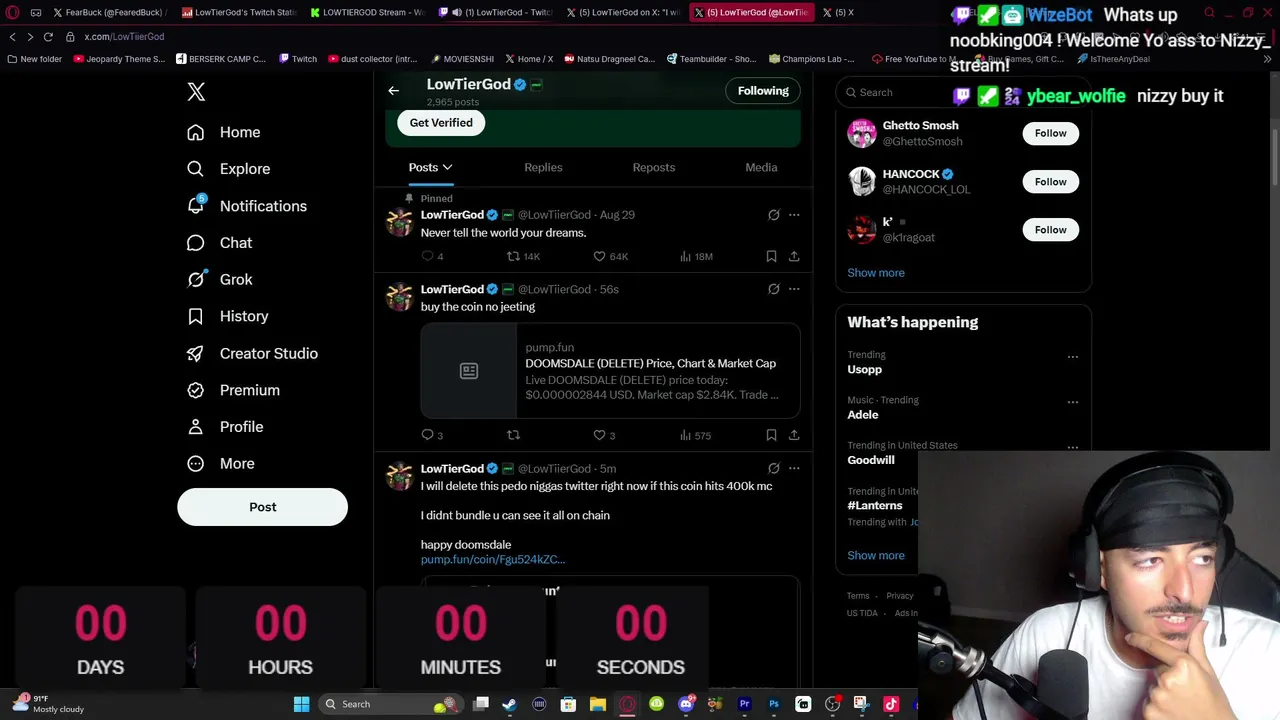Repost the 'buy the coin no jeeting' post
The width and height of the screenshot is (1280, 720).
pos(514,435)
